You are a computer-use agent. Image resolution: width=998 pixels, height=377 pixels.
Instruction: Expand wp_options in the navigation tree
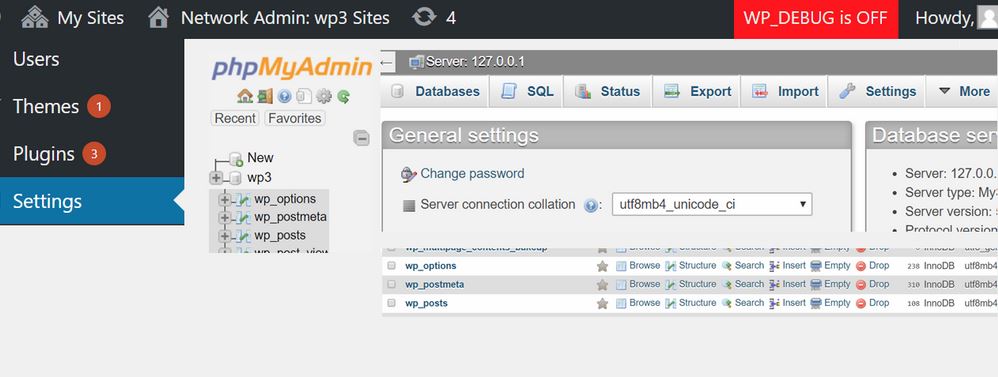224,200
